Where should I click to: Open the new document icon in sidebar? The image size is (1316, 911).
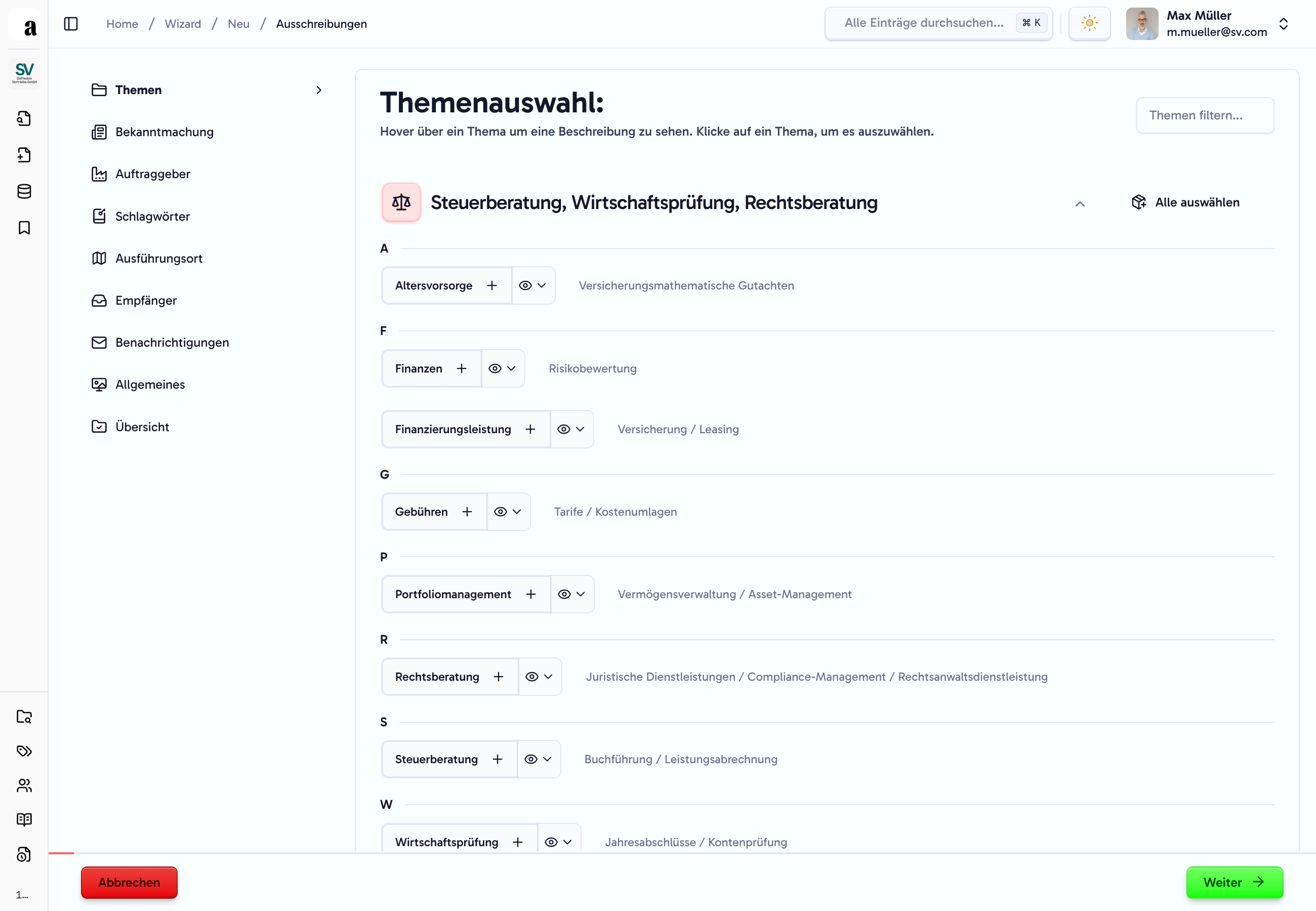[x=24, y=155]
